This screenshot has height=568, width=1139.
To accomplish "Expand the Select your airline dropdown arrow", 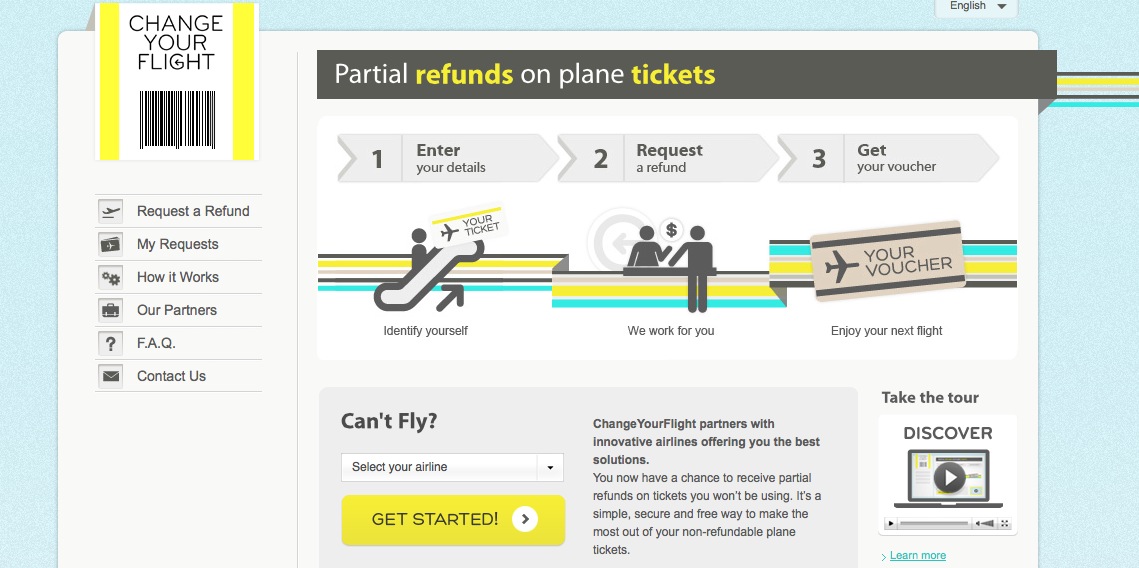I will (x=550, y=468).
